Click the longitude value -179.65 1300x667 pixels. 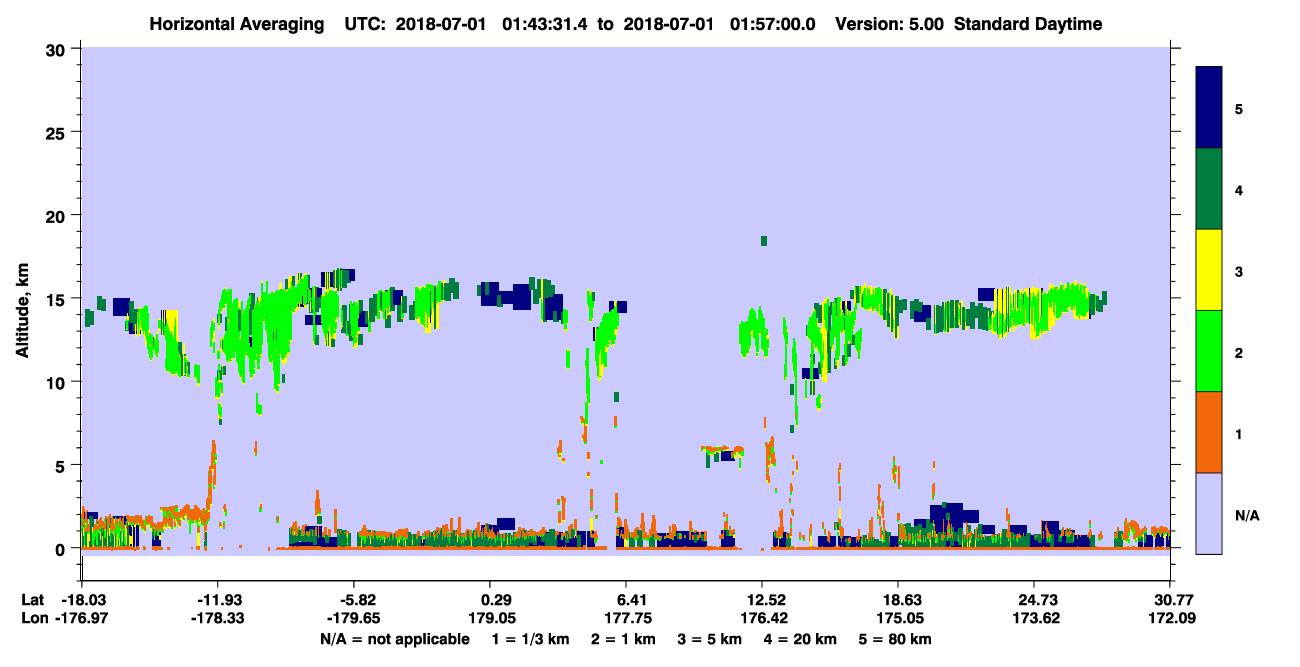point(356,618)
